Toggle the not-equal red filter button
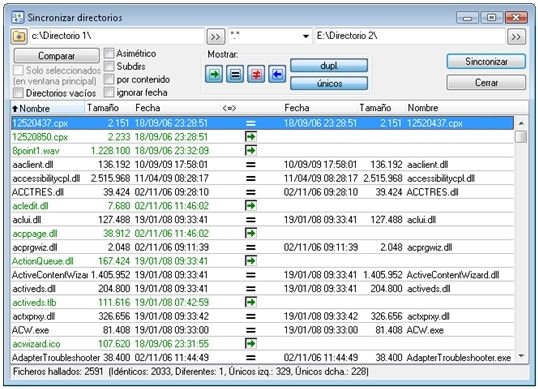The height and width of the screenshot is (389, 538). click(x=256, y=74)
